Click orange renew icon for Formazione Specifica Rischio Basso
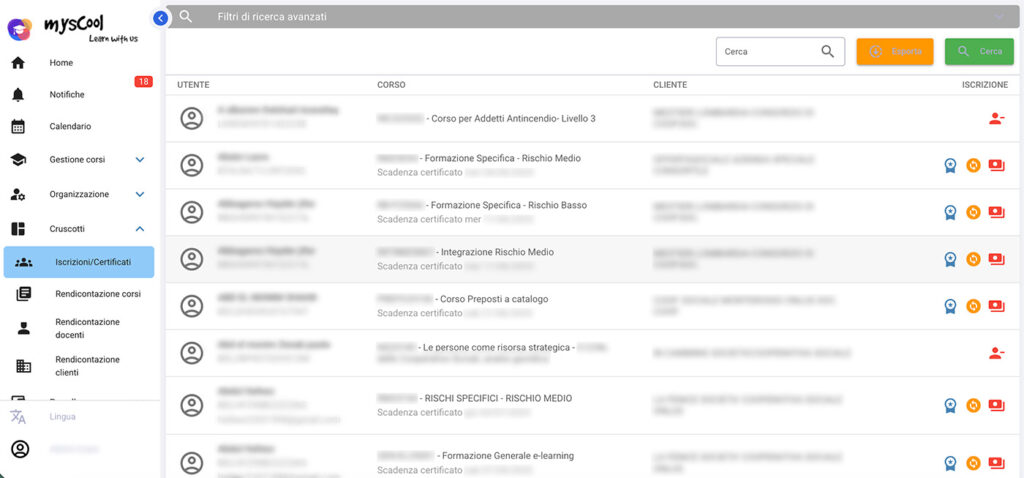This screenshot has height=478, width=1024. [x=973, y=213]
